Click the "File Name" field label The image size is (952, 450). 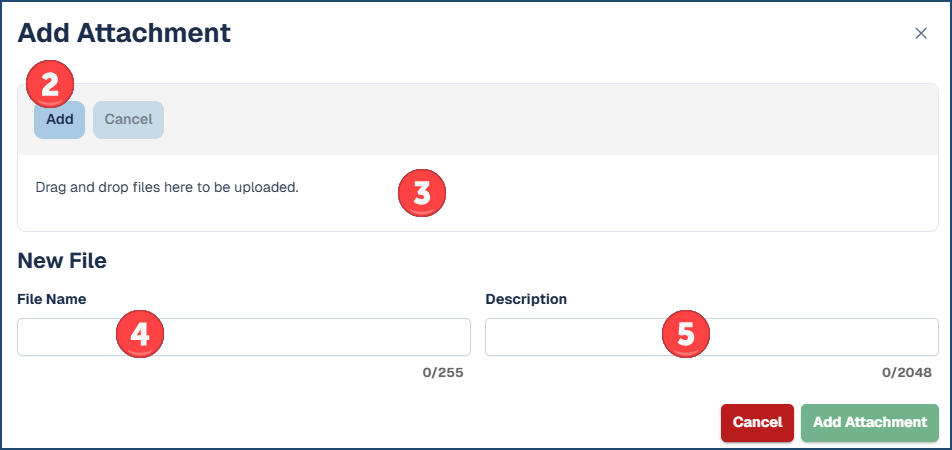click(x=51, y=299)
